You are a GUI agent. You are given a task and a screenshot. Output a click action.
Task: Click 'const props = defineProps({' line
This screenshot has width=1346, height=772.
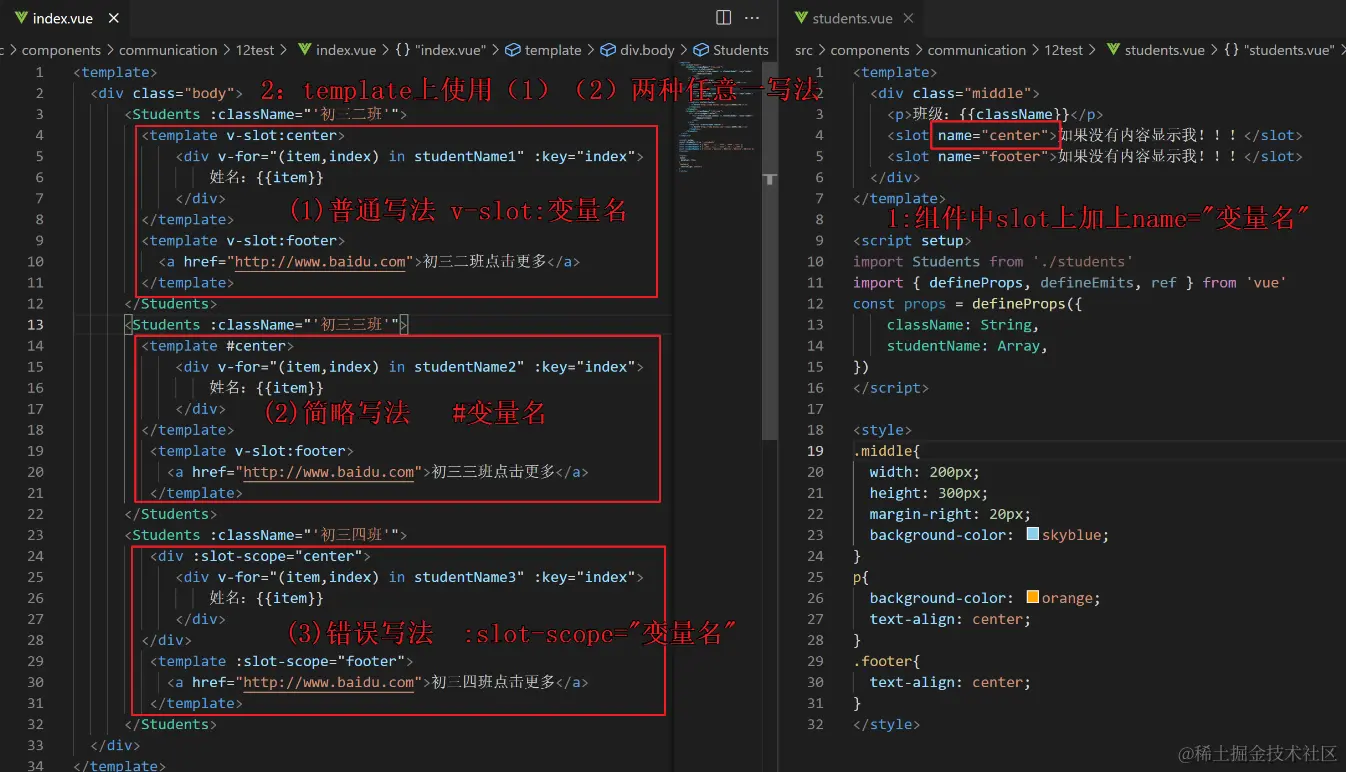[968, 304]
